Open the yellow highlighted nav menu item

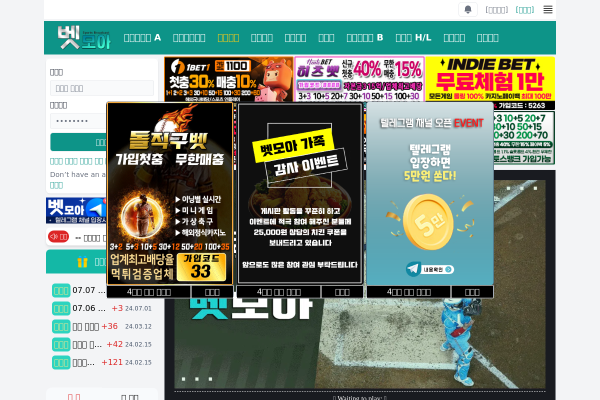[228, 38]
